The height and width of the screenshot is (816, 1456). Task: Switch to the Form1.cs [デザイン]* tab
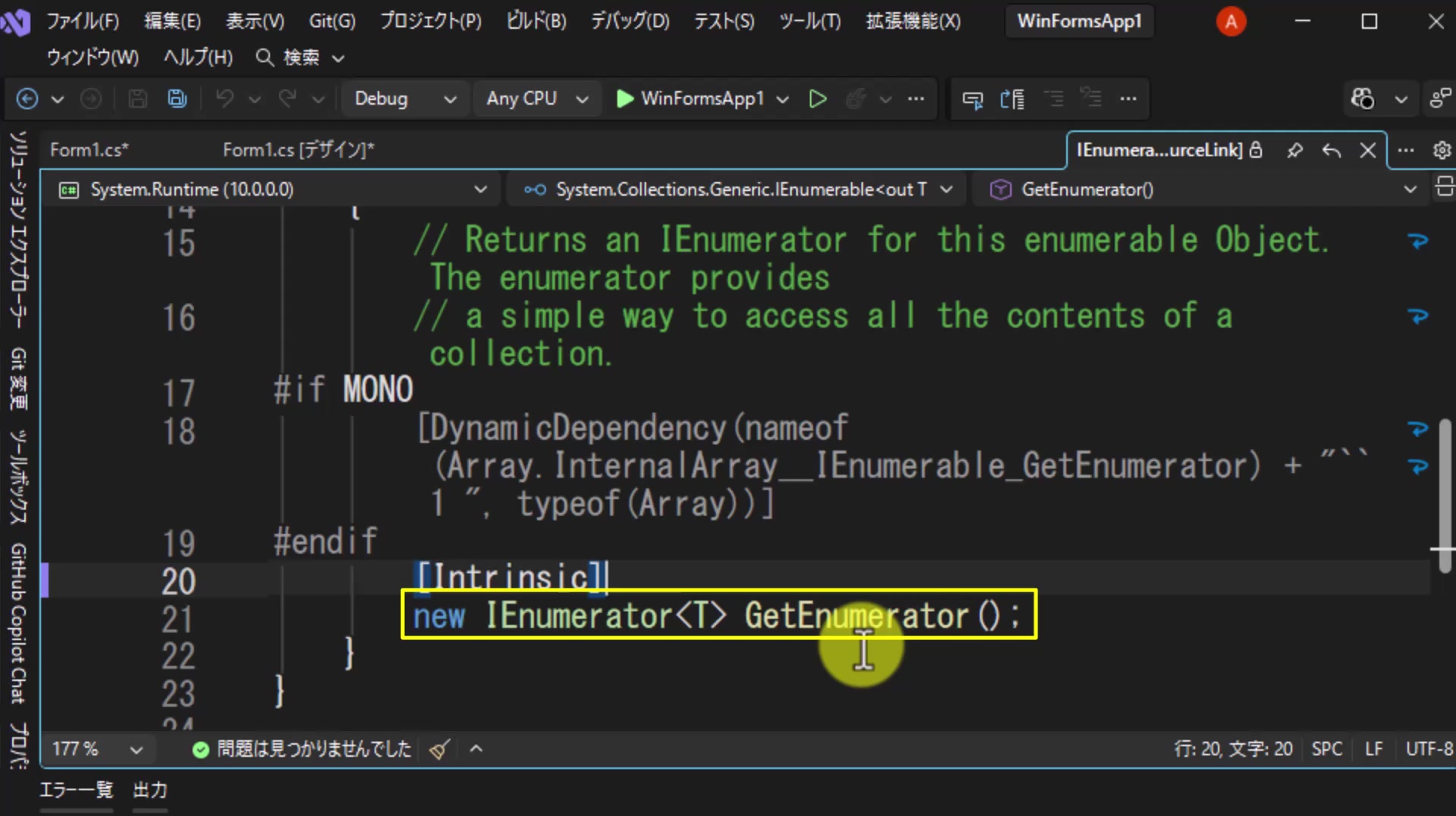298,150
